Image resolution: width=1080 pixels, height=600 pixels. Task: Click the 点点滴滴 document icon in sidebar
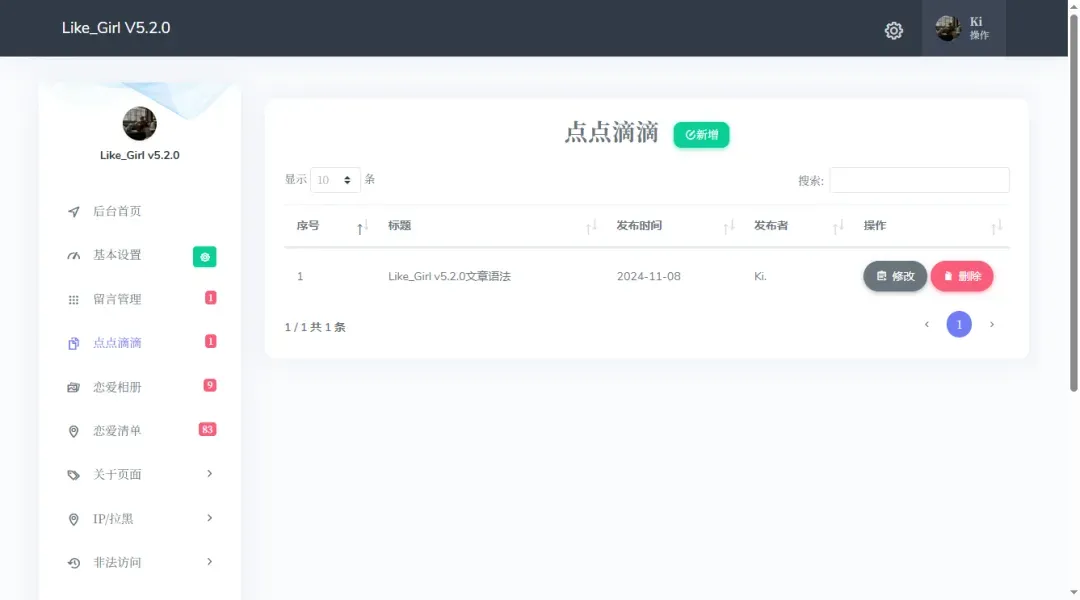[x=74, y=343]
